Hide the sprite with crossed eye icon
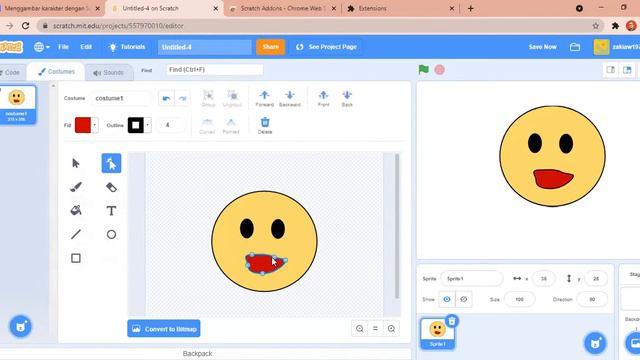 [464, 299]
